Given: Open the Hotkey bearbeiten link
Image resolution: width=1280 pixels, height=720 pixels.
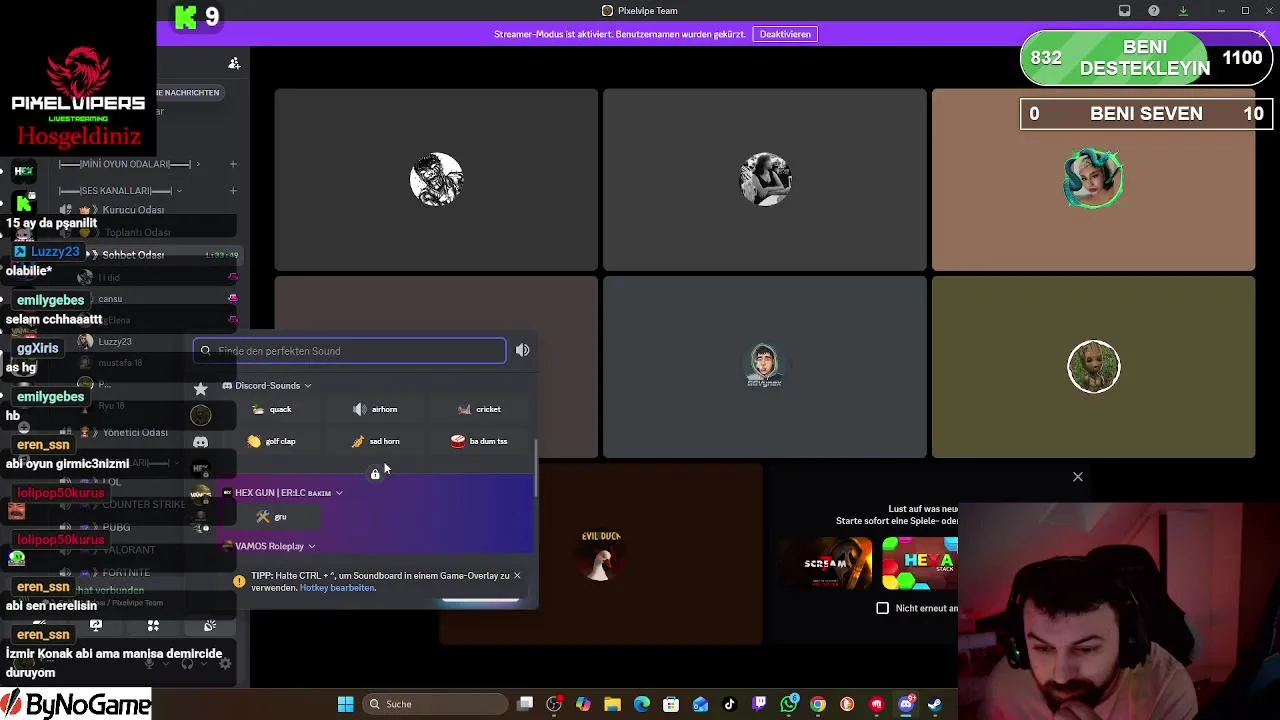Looking at the screenshot, I should tap(337, 588).
